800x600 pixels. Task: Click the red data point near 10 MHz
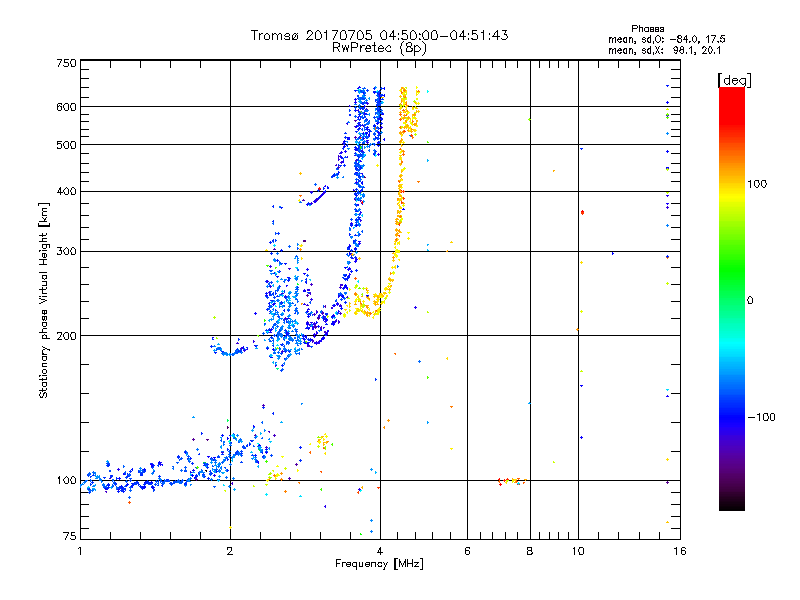click(x=582, y=212)
